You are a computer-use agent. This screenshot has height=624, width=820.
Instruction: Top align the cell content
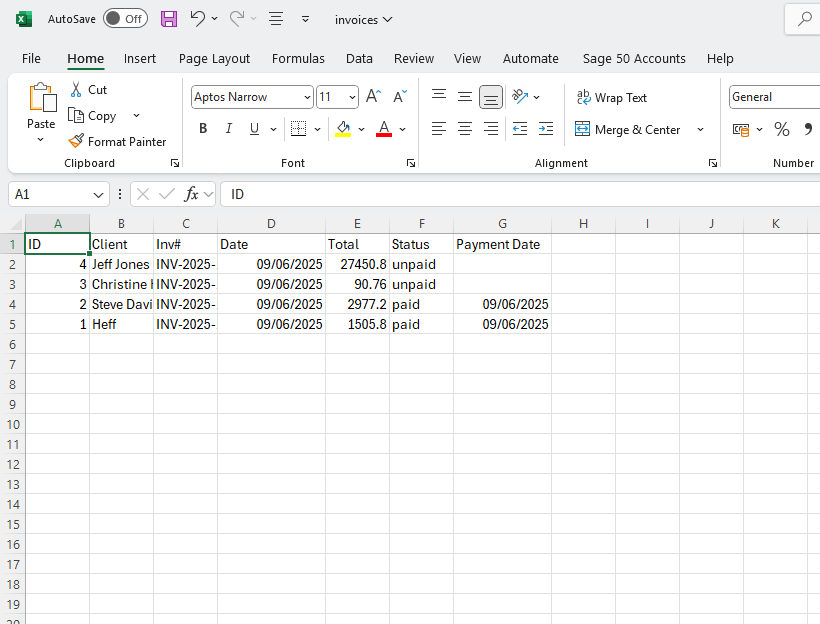(x=439, y=97)
